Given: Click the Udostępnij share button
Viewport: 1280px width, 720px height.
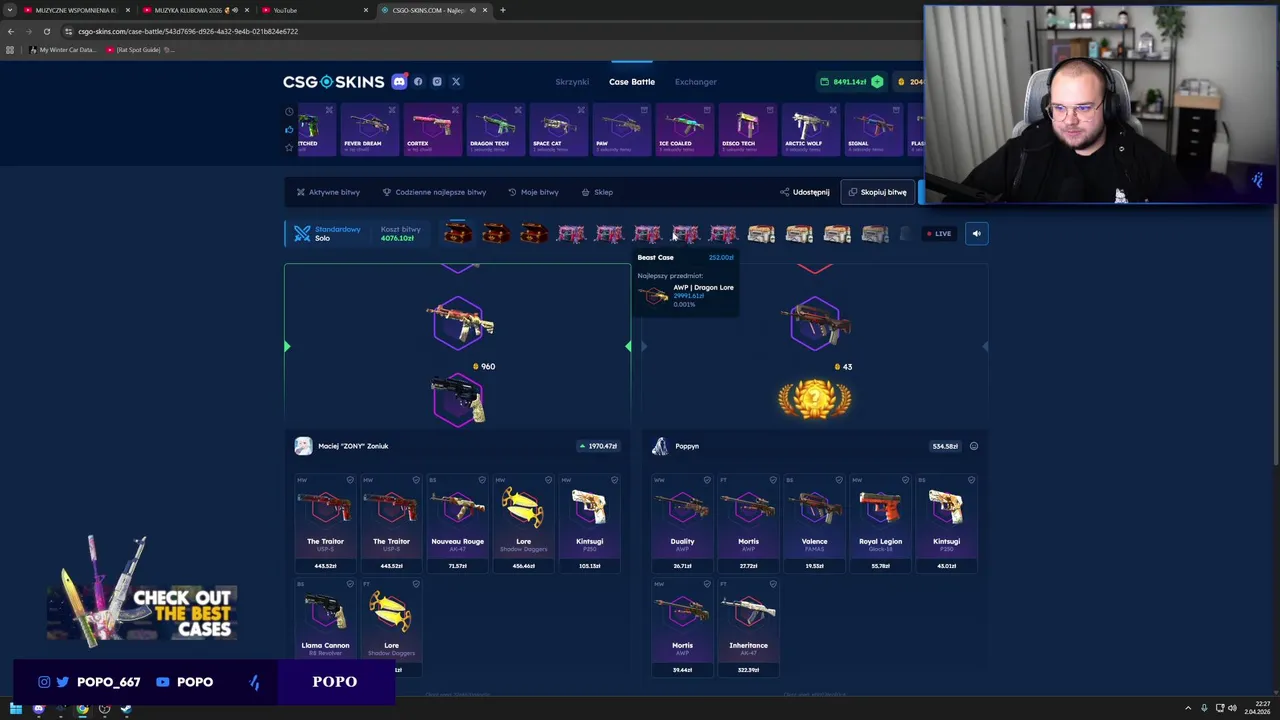Looking at the screenshot, I should click(805, 192).
